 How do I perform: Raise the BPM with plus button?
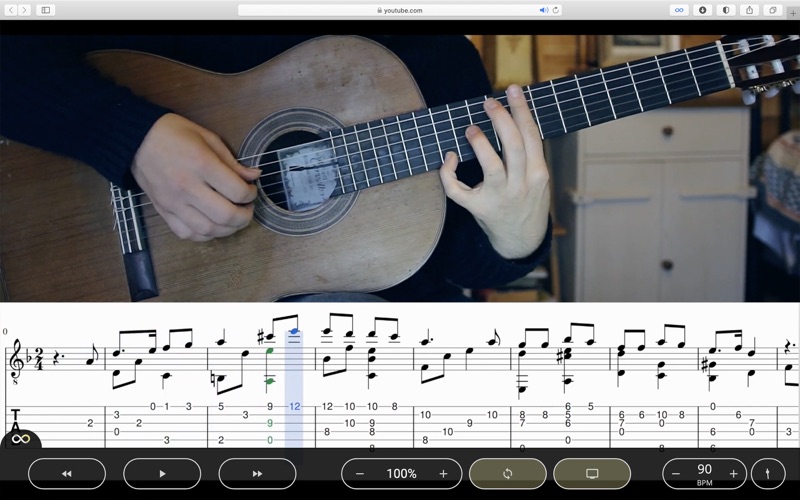733,473
